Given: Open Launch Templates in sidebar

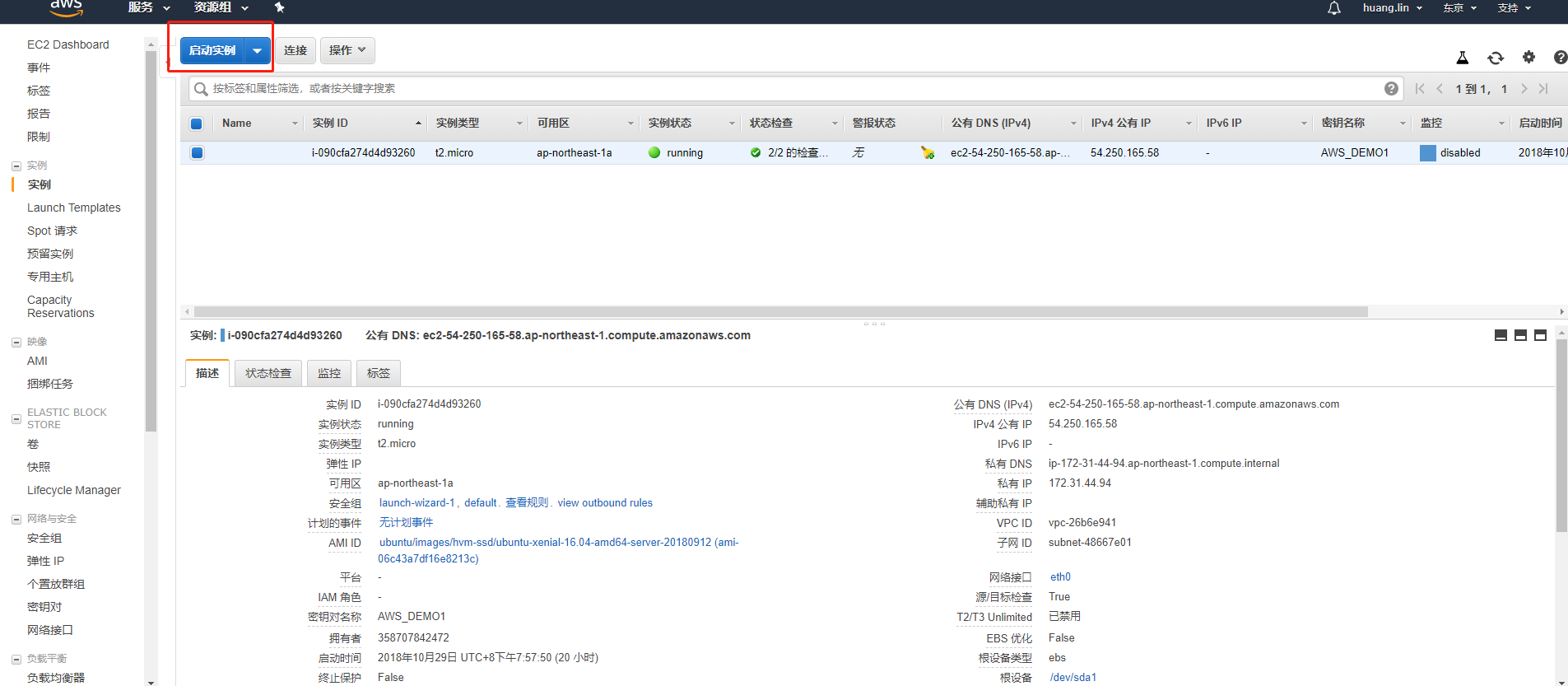Looking at the screenshot, I should pos(73,208).
